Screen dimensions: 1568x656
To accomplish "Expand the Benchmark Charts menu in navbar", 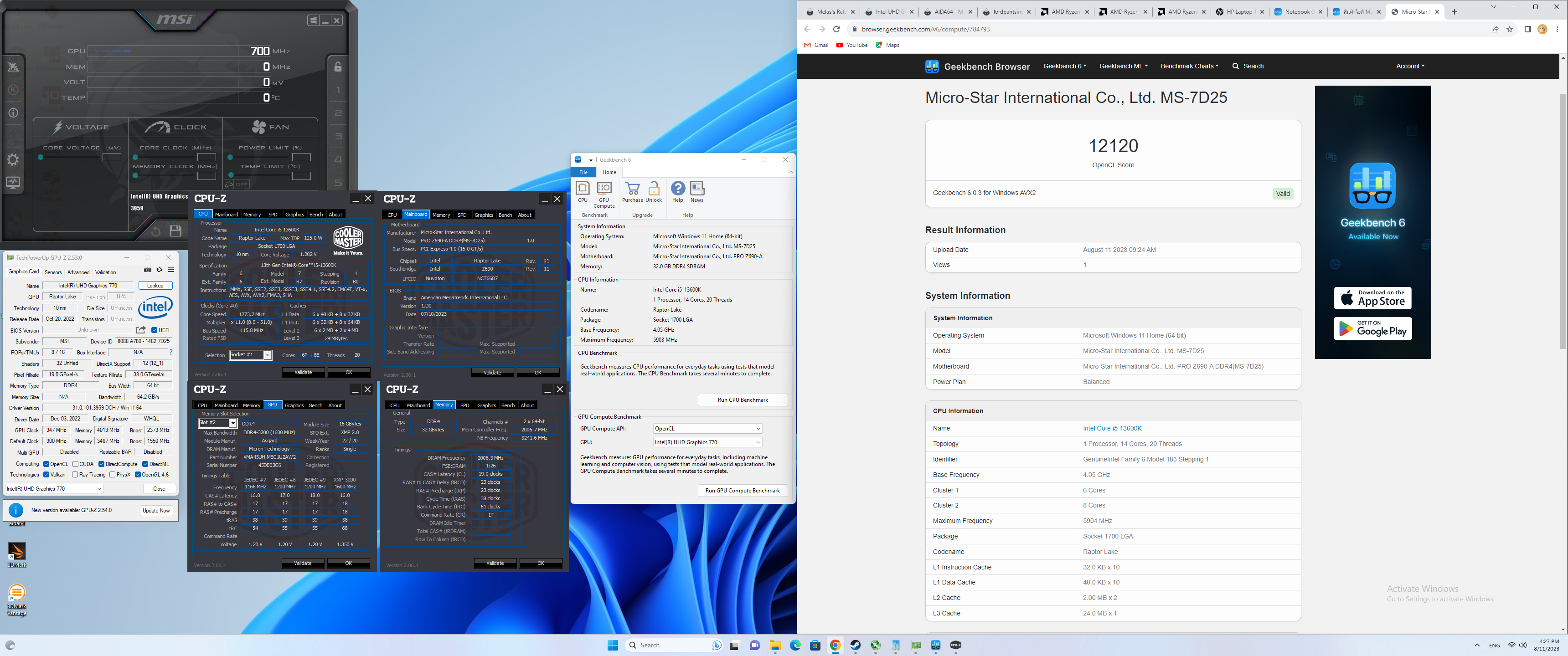I will (x=1189, y=67).
